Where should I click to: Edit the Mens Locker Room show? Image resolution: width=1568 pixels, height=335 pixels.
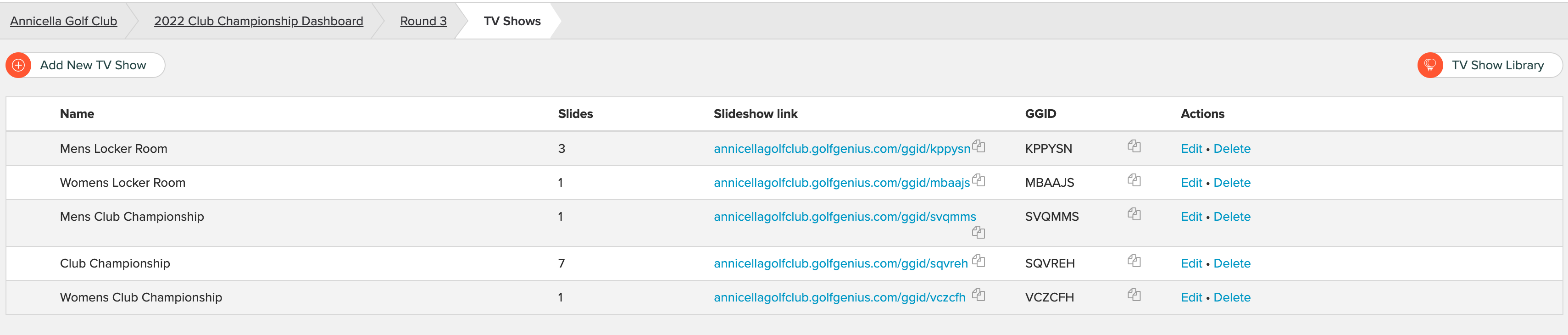pyautogui.click(x=1190, y=149)
